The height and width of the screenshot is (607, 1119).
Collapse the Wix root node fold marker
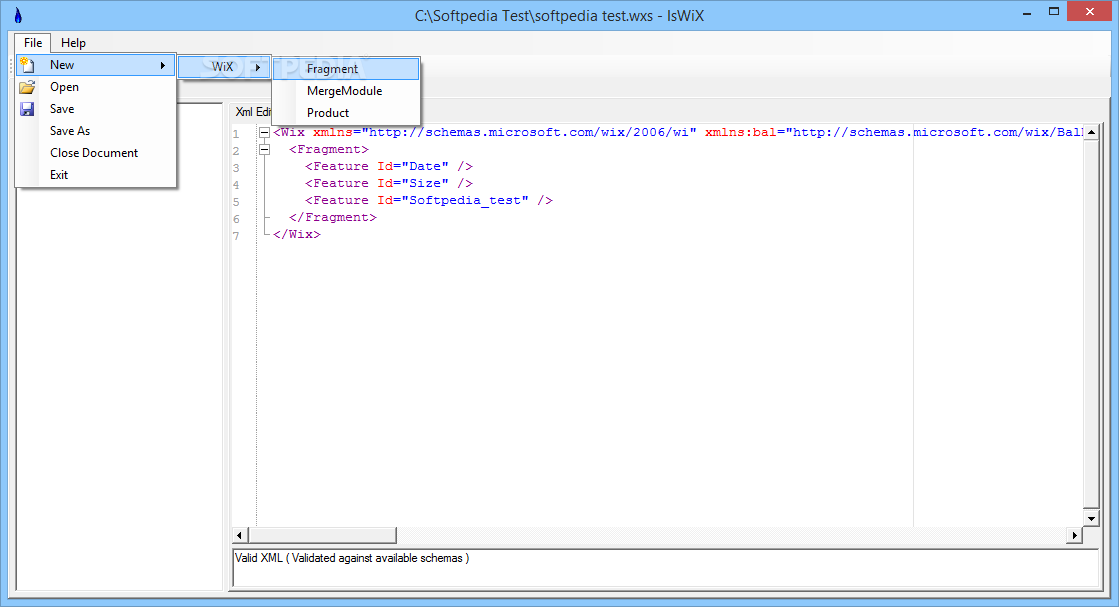pyautogui.click(x=264, y=133)
